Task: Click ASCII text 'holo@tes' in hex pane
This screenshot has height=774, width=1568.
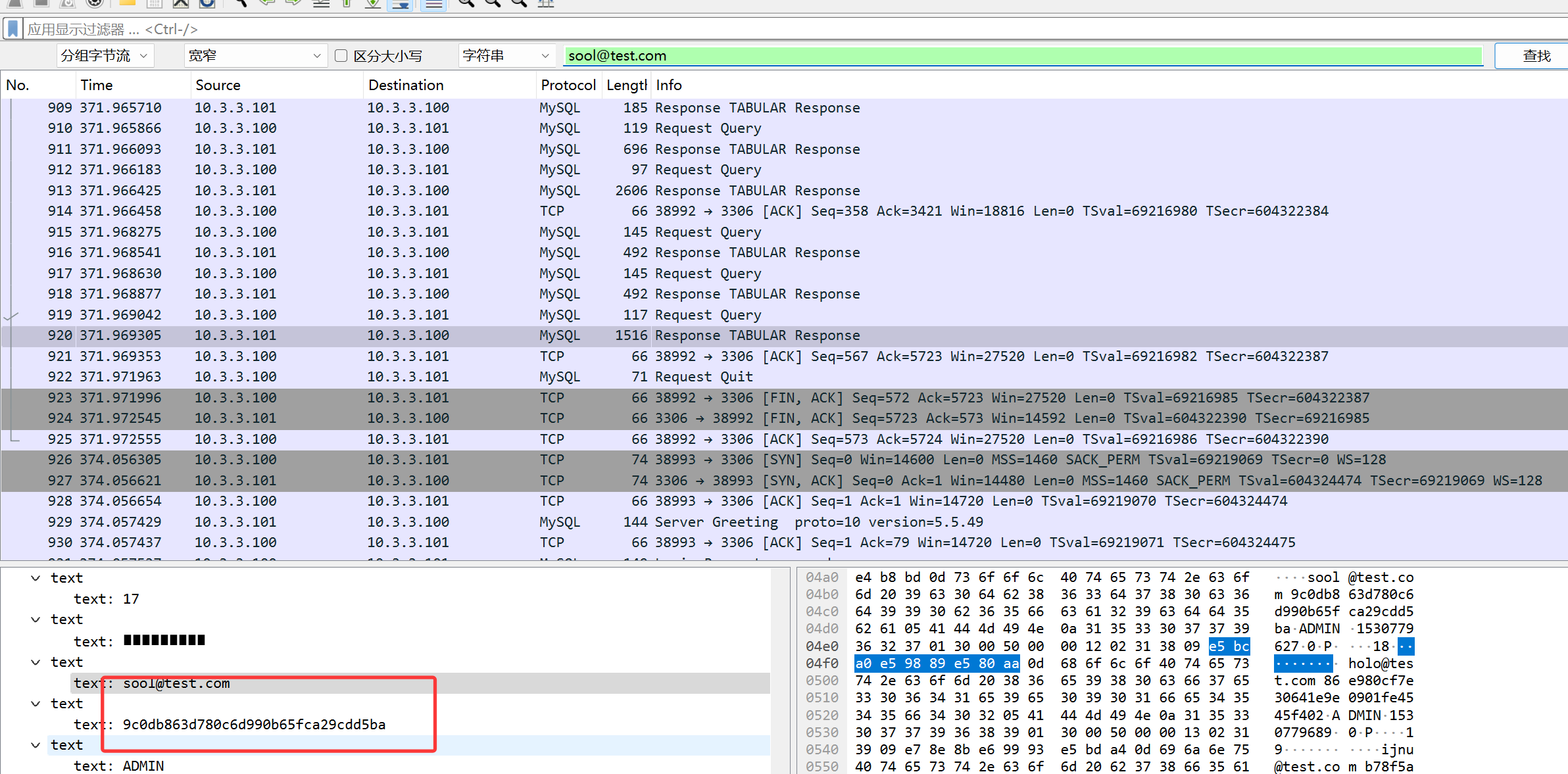Action: [x=1381, y=664]
